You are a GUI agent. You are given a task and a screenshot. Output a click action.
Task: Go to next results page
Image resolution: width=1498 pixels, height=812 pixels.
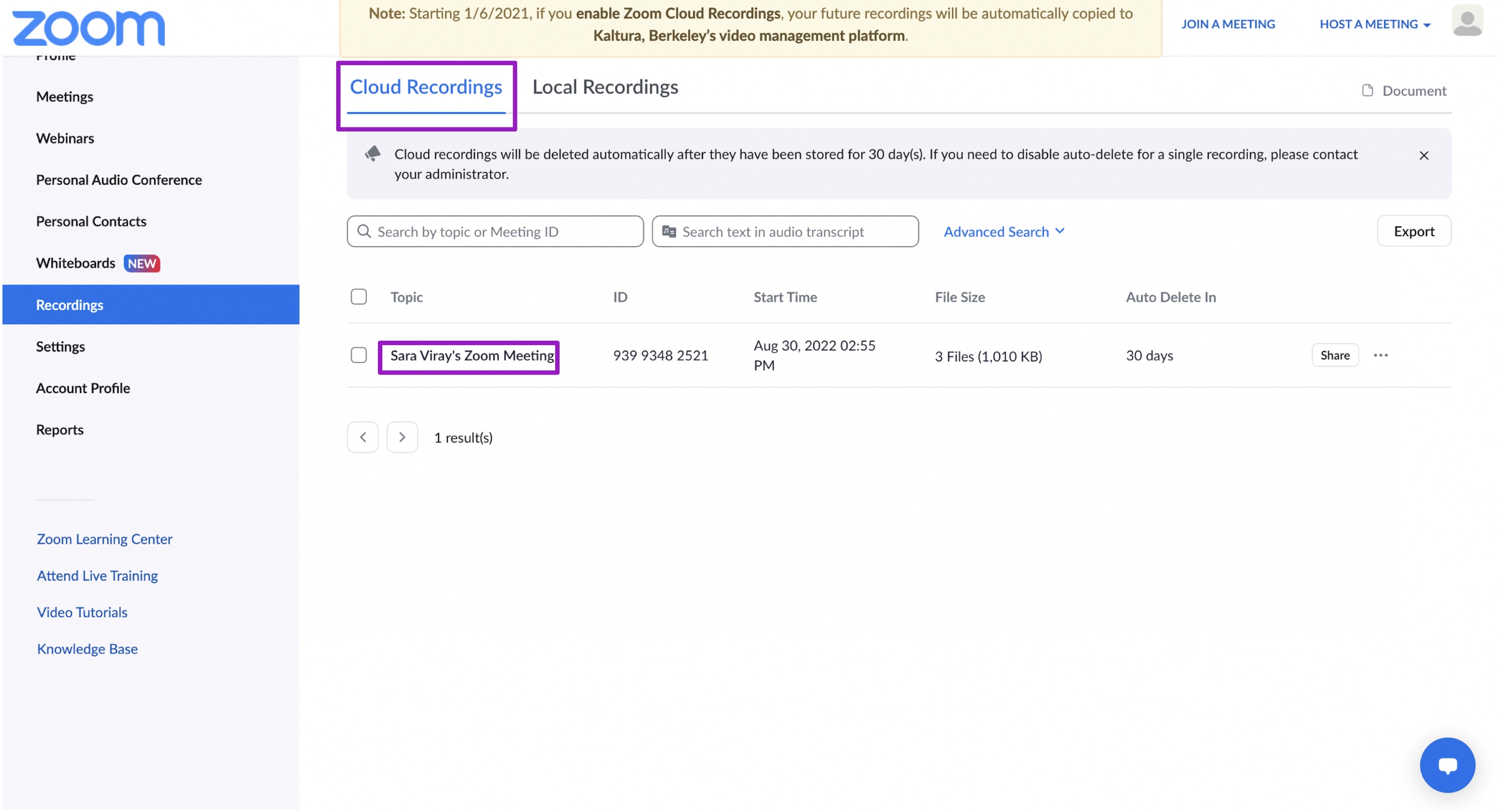coord(402,437)
